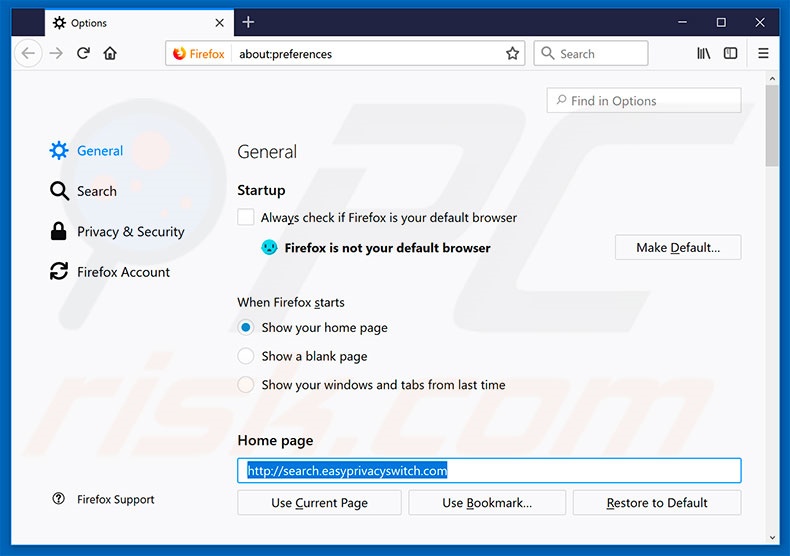This screenshot has height=556, width=790.
Task: Click the 'When Firefox starts' label
Action: [x=291, y=302]
